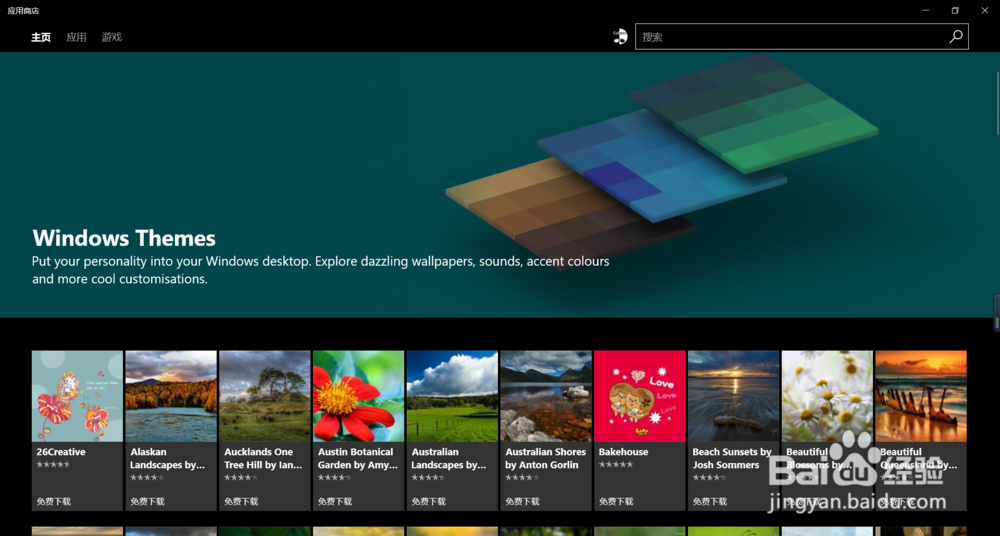Open Alaskan Landscapes theme thumbnail
Viewport: 1000px width, 536px height.
(171, 396)
